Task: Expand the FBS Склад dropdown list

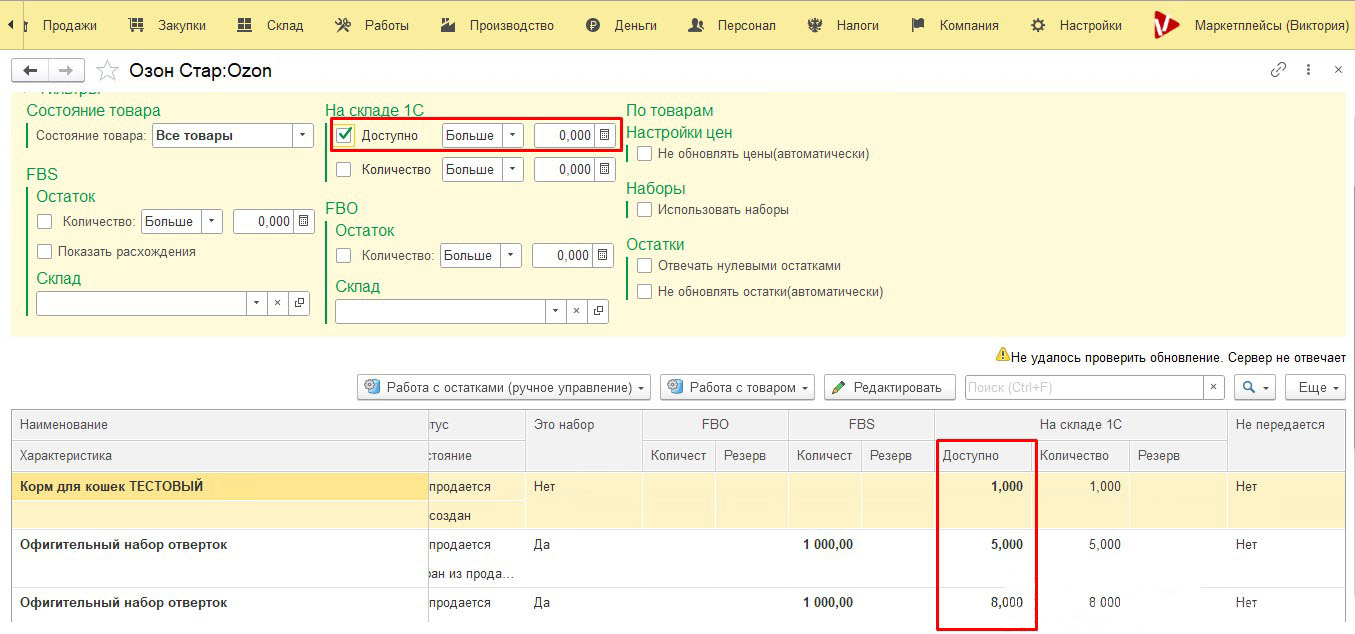Action: click(256, 303)
